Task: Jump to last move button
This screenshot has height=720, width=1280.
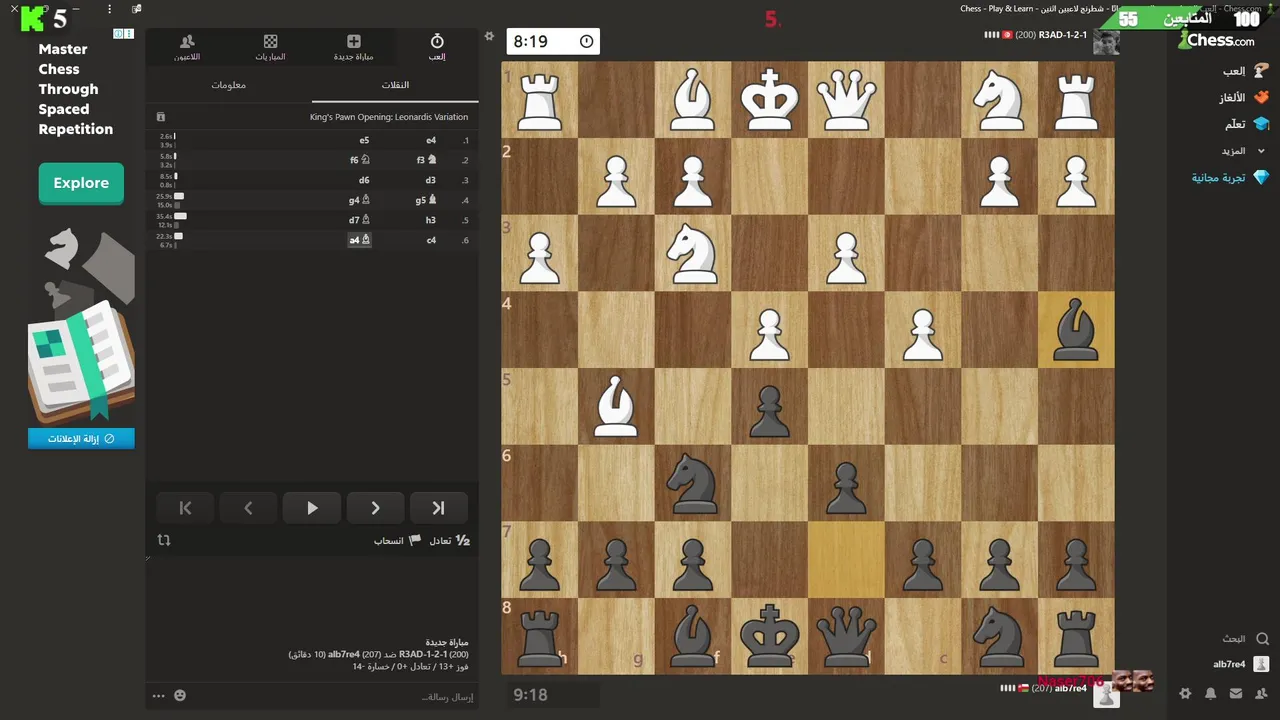Action: (x=438, y=508)
